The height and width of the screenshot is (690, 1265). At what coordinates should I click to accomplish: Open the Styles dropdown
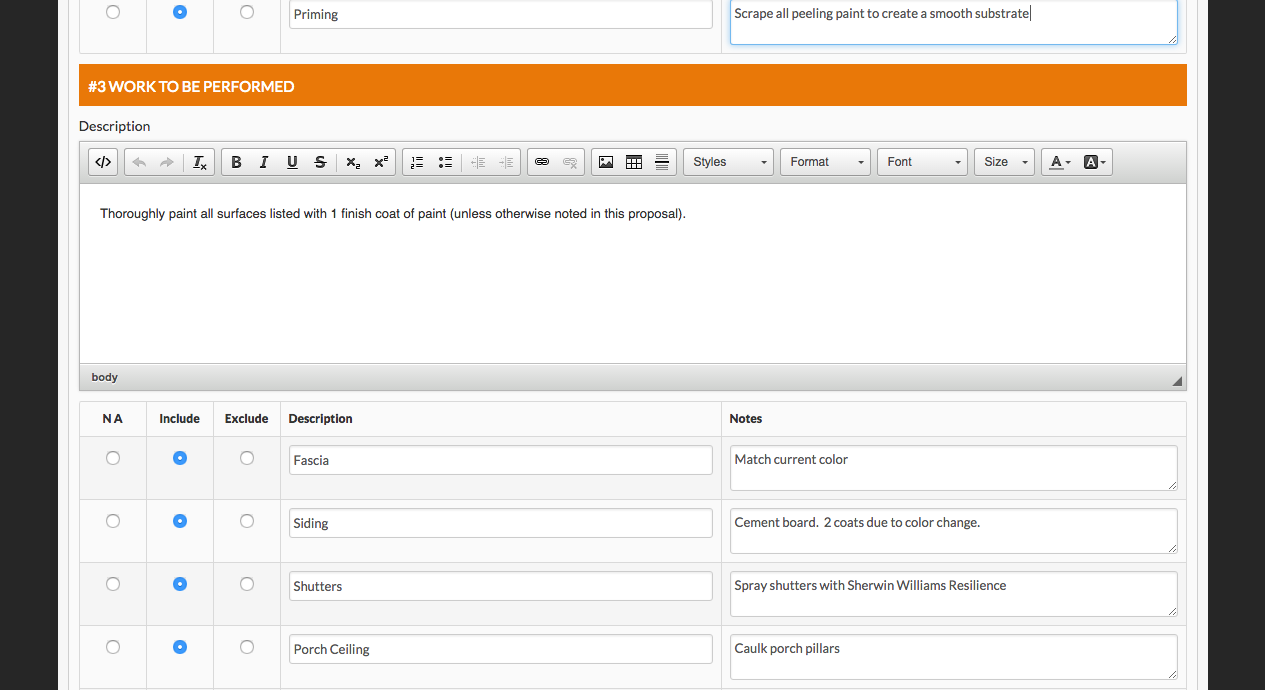click(728, 162)
